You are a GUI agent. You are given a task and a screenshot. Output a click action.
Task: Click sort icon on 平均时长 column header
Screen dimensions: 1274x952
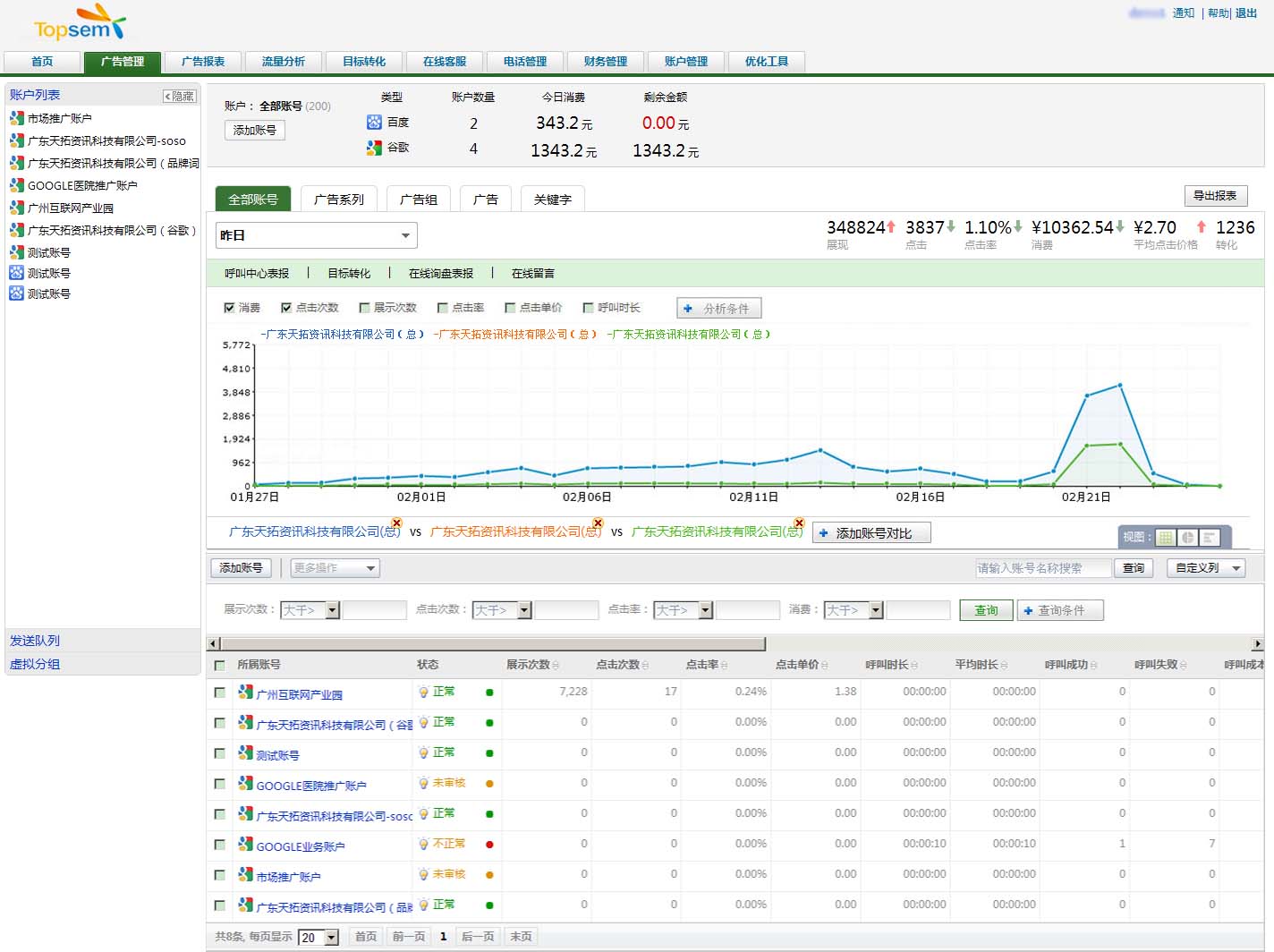(1004, 665)
